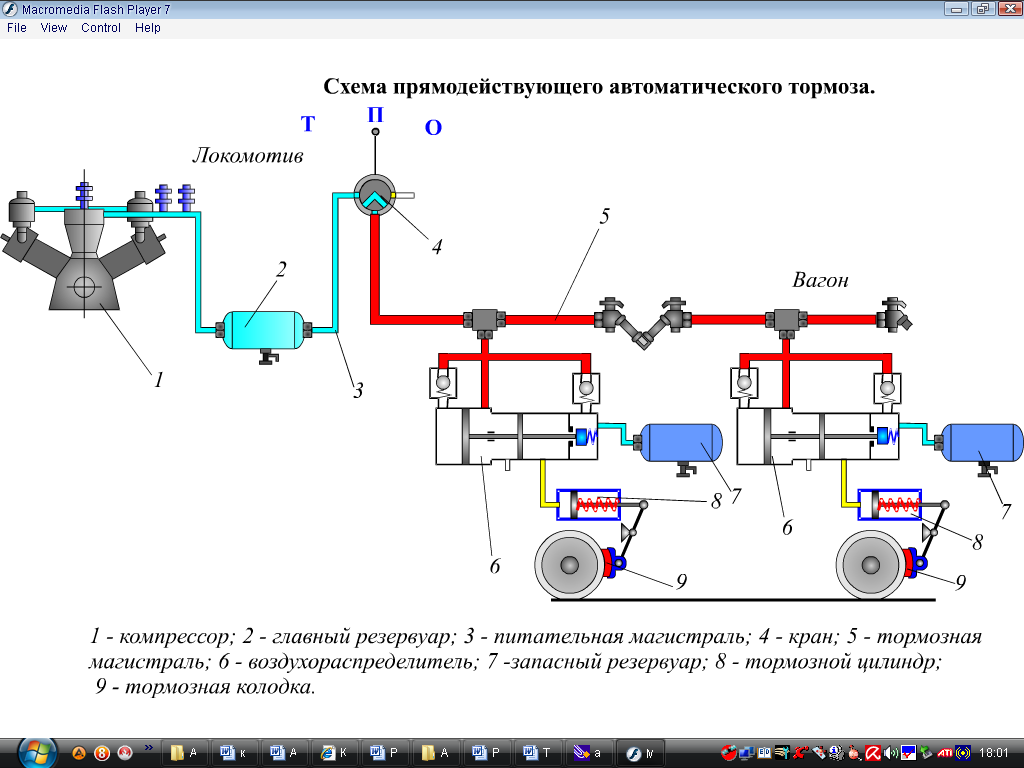Switch to Word document 'к' on taskbar
The image size is (1024, 768).
tap(233, 753)
